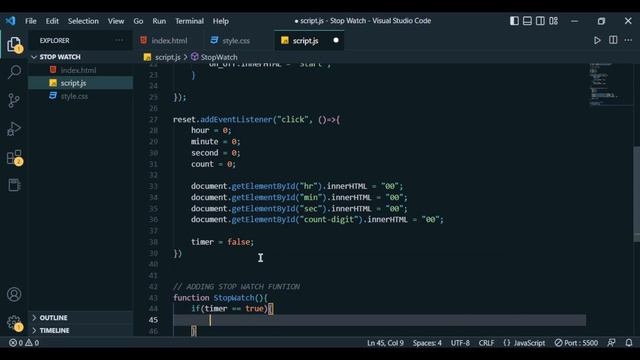Image resolution: width=640 pixels, height=360 pixels.
Task: Open Customize Layout icon
Action: tap(553, 21)
